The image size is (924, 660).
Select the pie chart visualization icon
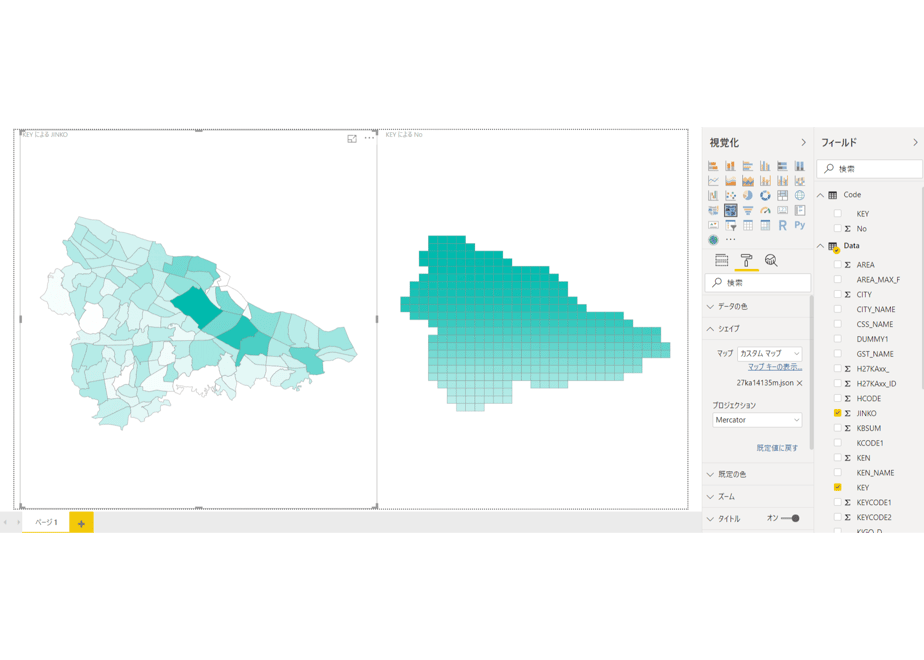tap(748, 196)
